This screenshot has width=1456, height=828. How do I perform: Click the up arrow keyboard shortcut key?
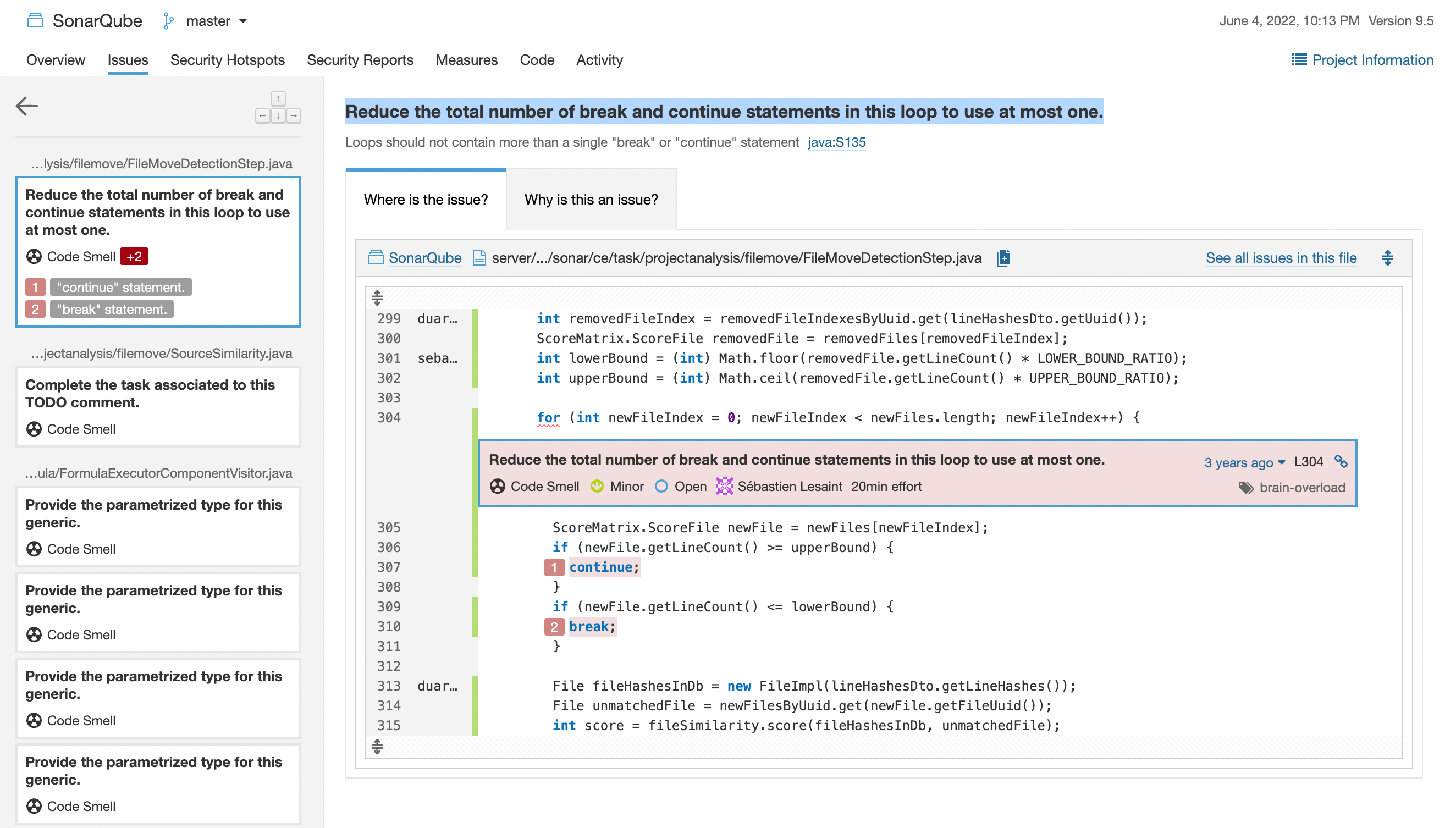point(278,98)
